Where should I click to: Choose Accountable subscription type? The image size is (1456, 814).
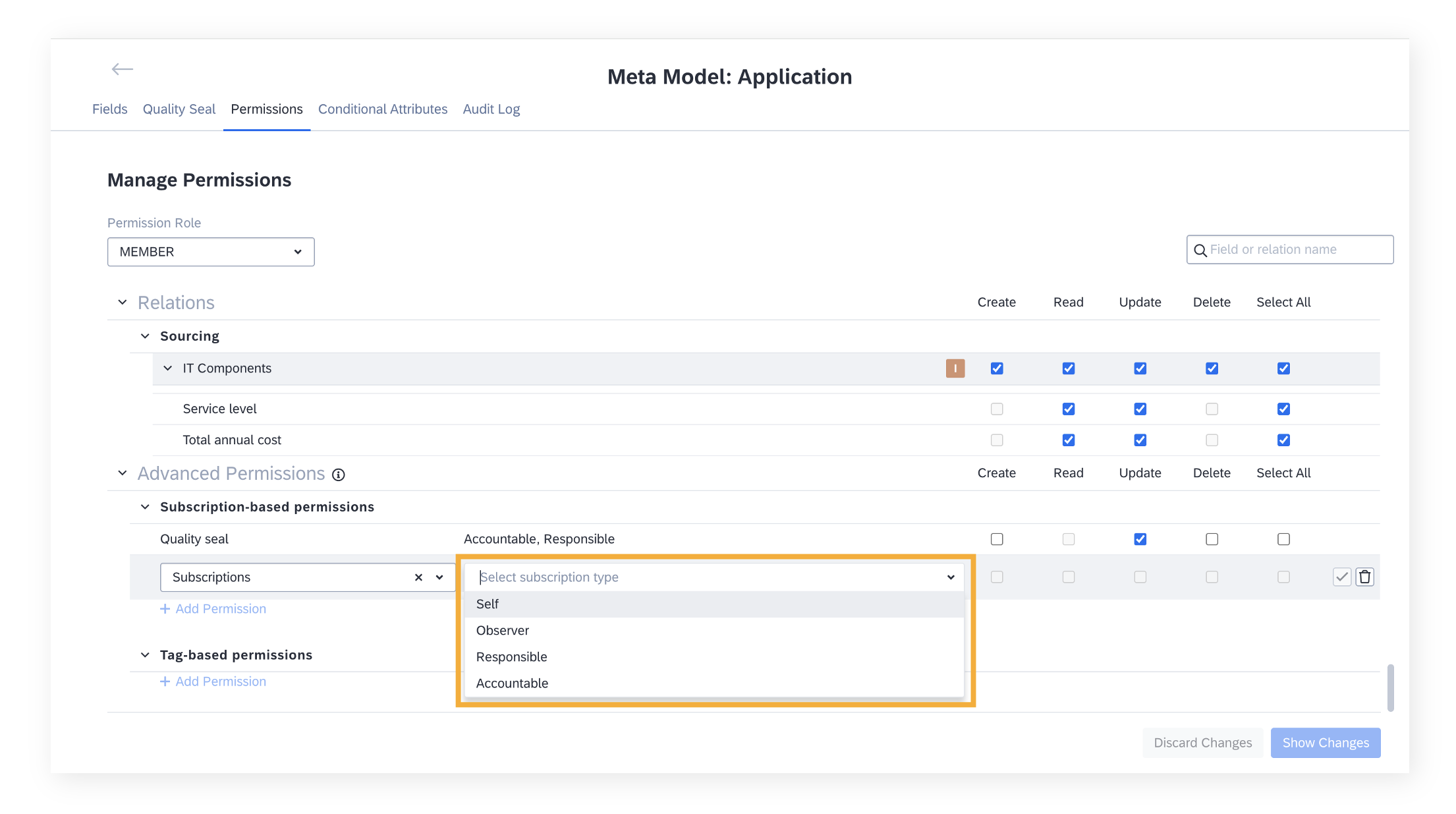tap(714, 683)
